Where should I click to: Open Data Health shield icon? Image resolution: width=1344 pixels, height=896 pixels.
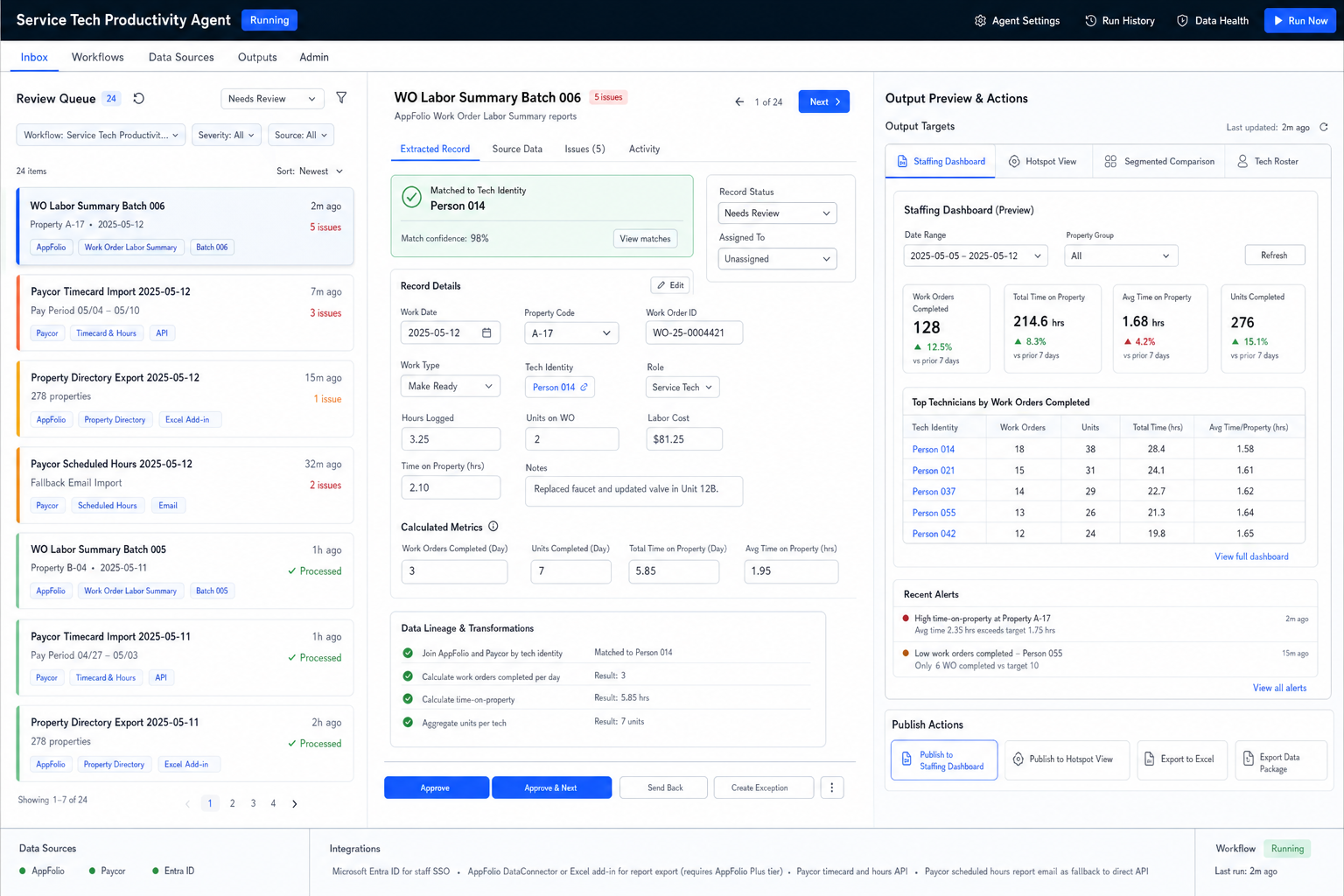(1182, 21)
